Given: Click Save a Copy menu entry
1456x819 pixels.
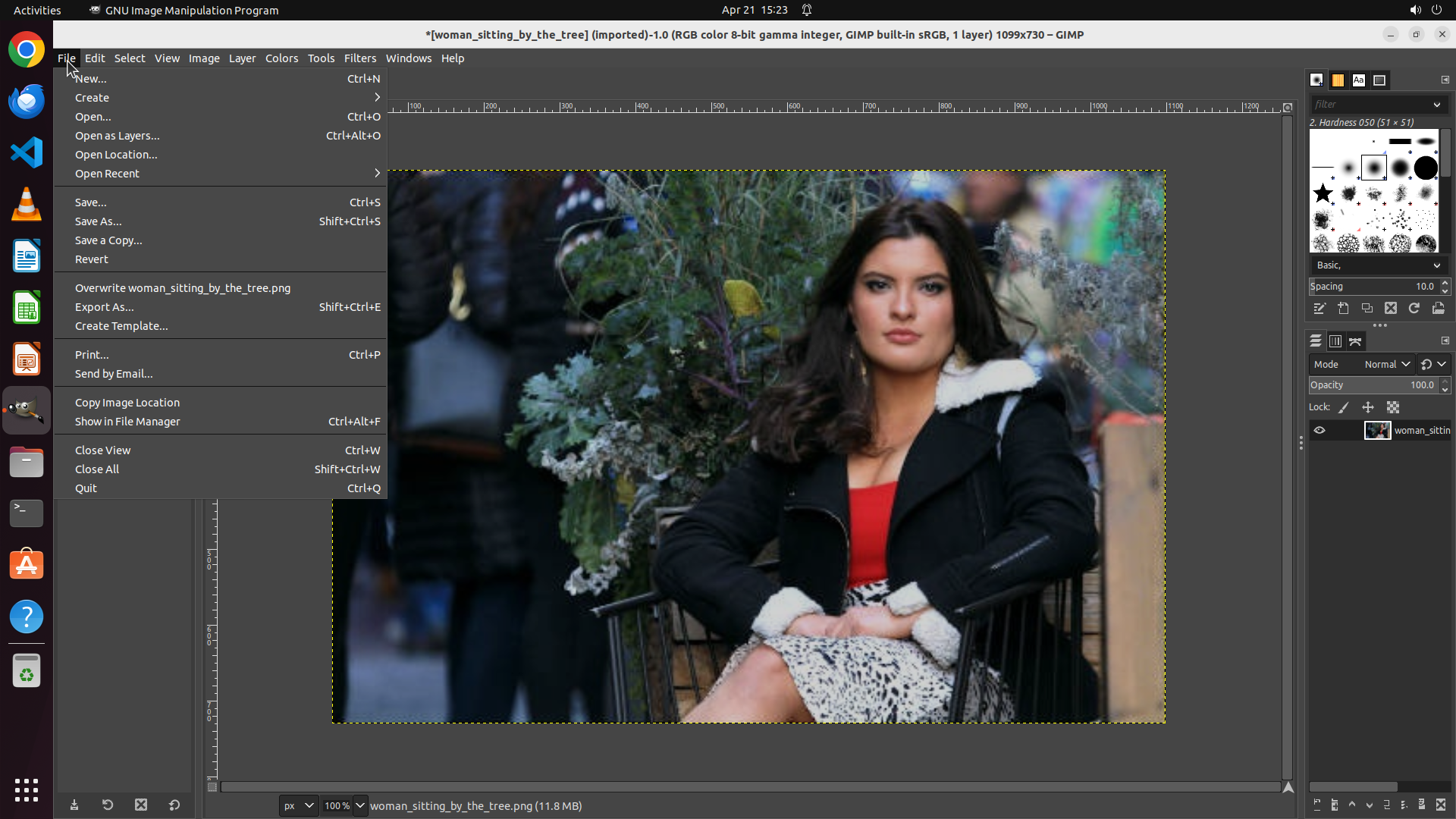Looking at the screenshot, I should tap(108, 240).
